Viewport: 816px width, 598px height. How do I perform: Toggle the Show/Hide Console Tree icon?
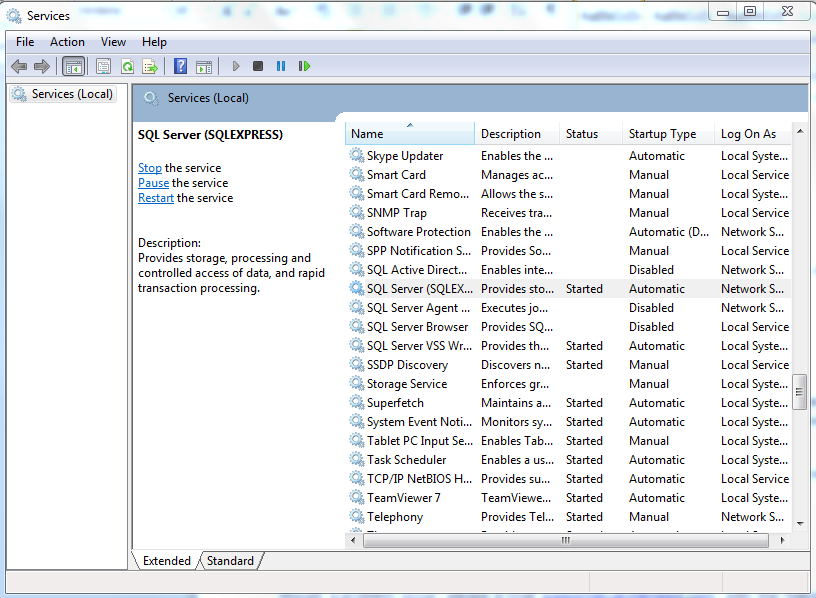coord(73,66)
